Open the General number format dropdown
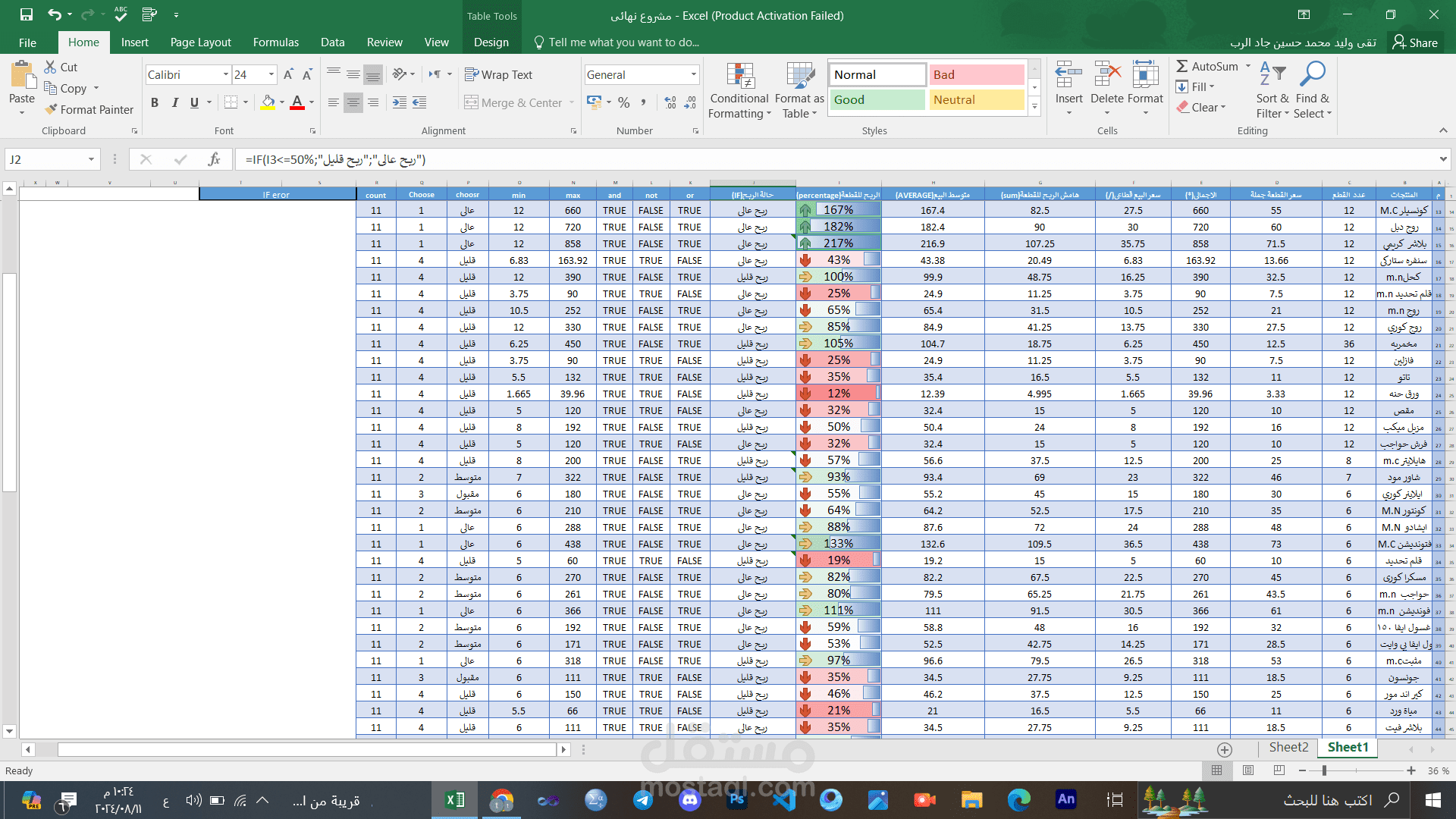 [693, 74]
